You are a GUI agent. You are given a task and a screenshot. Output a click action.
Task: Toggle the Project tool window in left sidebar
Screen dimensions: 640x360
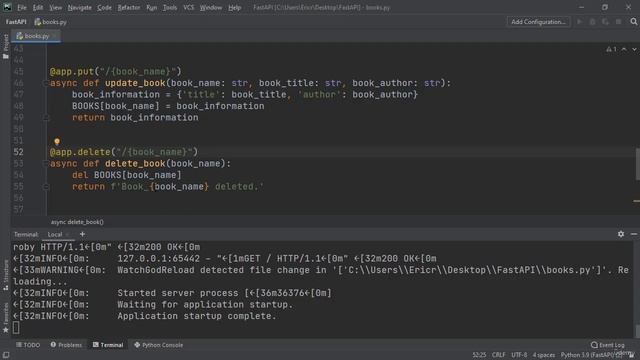pyautogui.click(x=5, y=46)
